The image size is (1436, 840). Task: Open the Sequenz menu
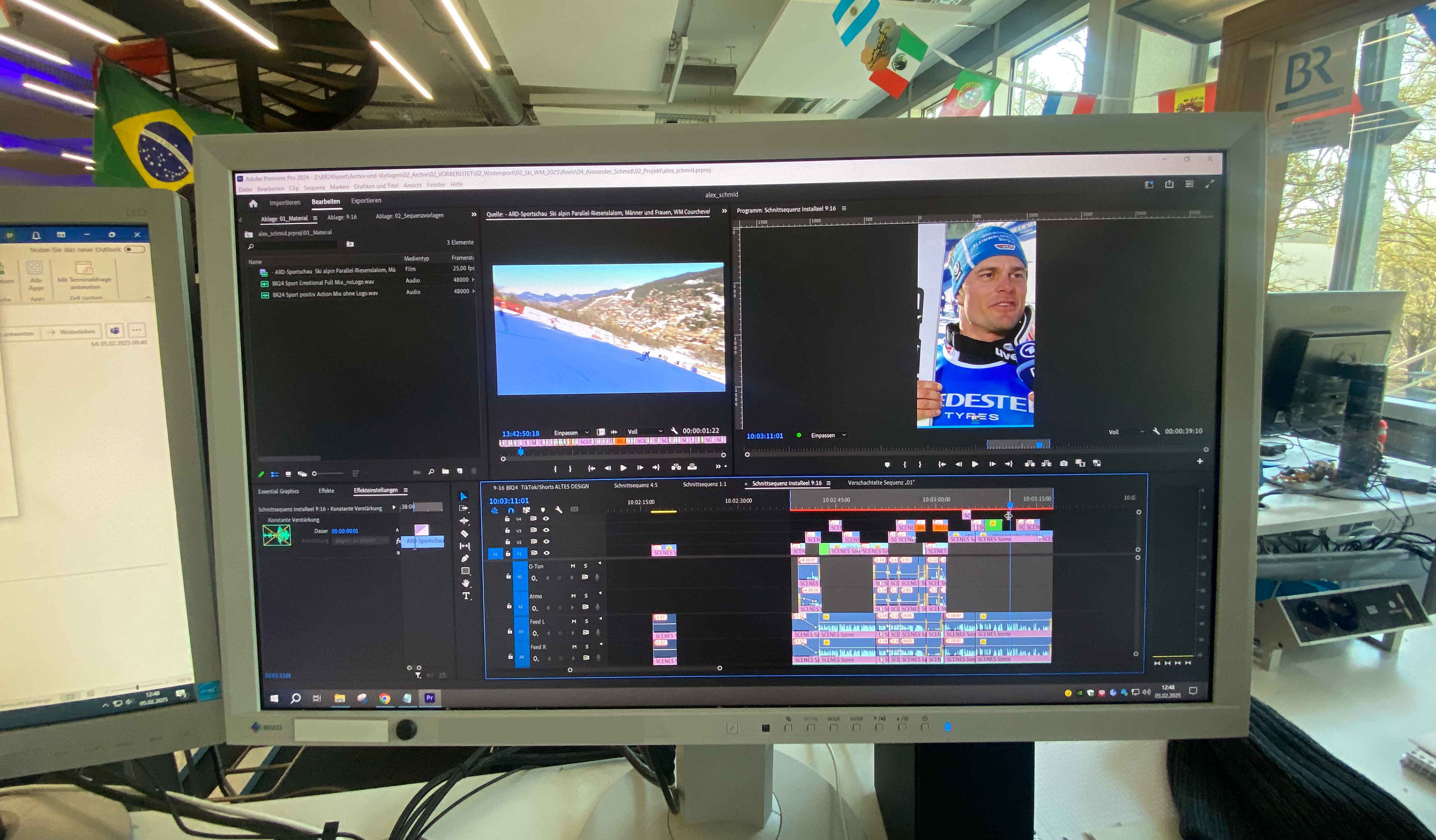tap(314, 187)
